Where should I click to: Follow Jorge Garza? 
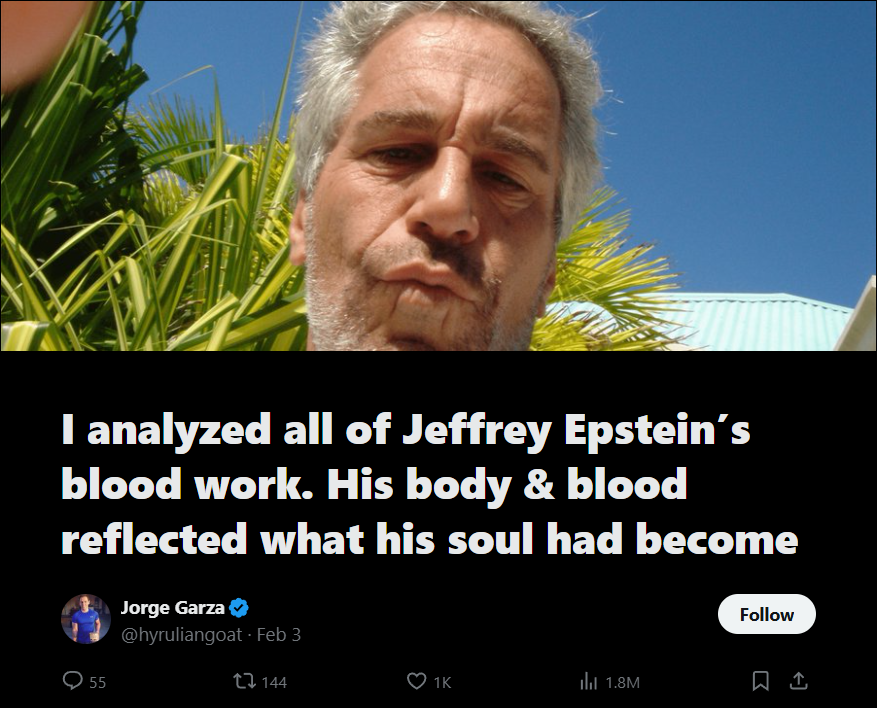(766, 614)
